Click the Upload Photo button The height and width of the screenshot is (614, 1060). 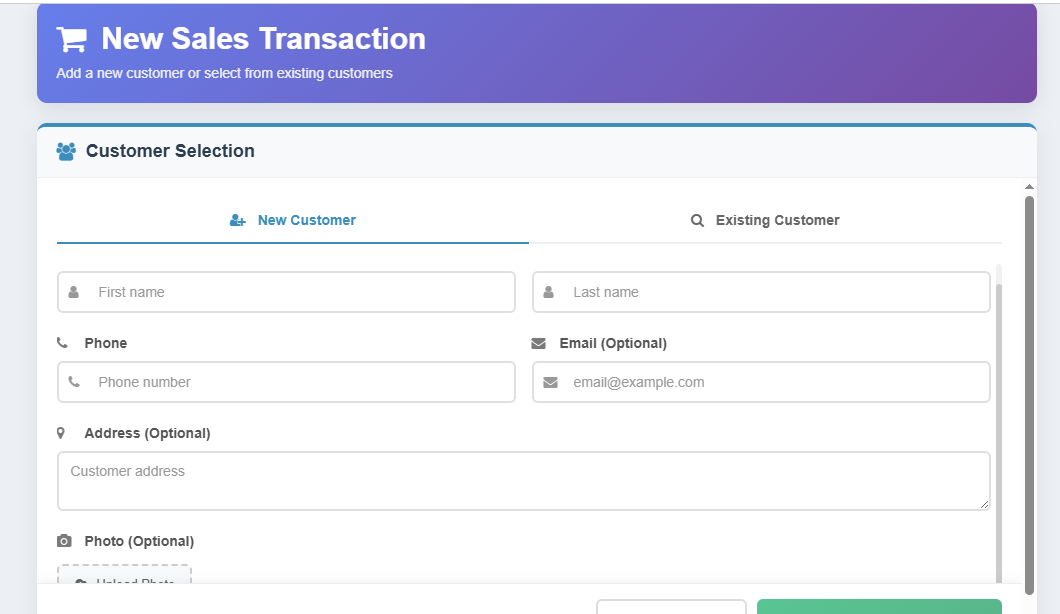(x=124, y=580)
